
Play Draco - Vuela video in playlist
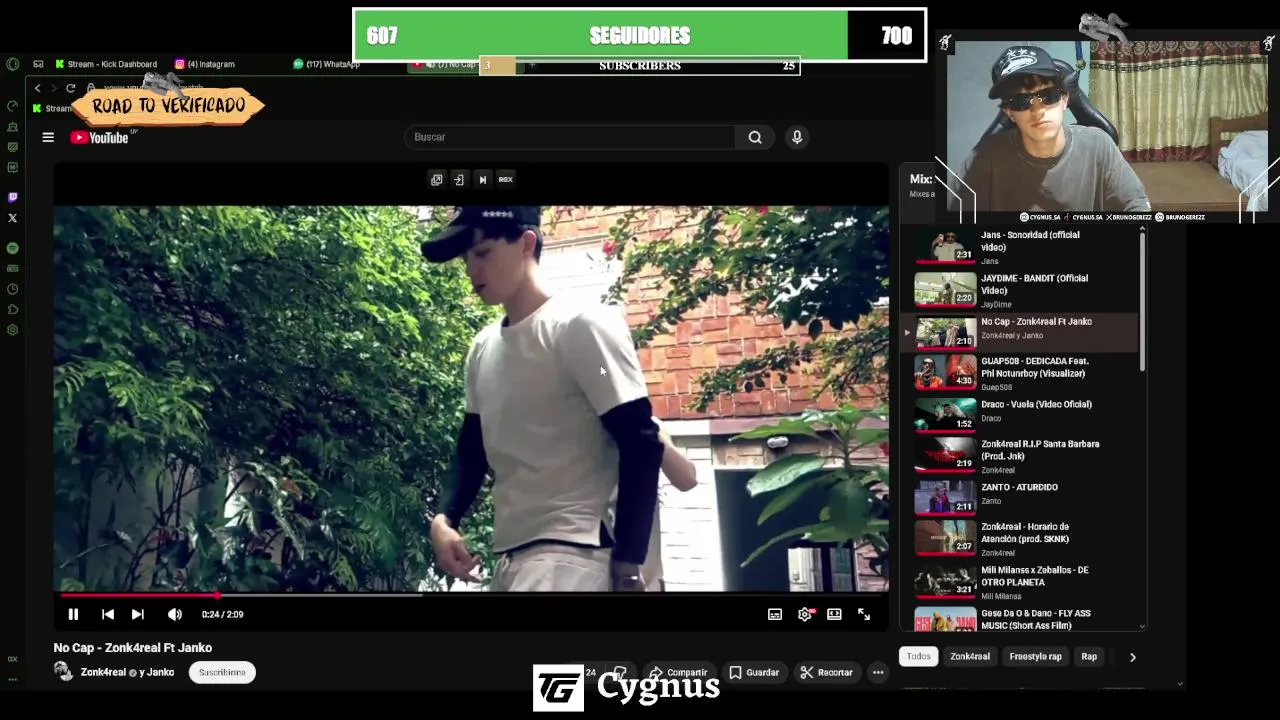pos(1020,414)
